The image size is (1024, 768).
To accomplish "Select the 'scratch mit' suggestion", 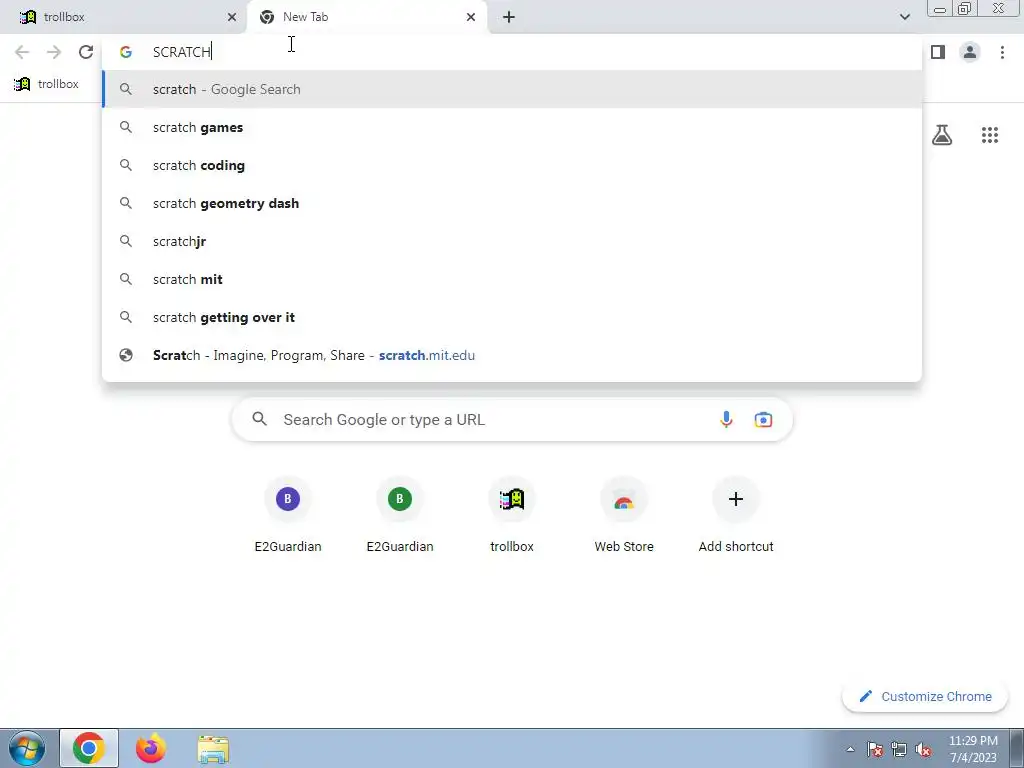I will click(512, 279).
